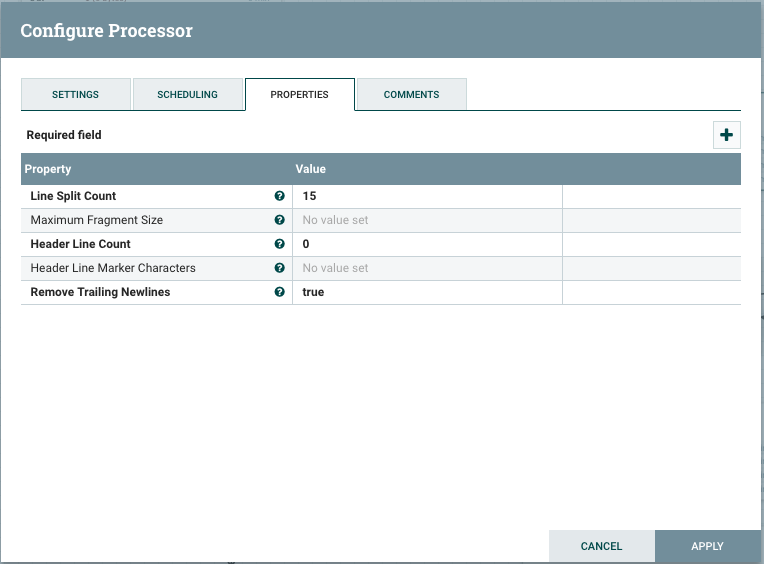Apply the processor configuration
764x564 pixels.
pos(707,546)
